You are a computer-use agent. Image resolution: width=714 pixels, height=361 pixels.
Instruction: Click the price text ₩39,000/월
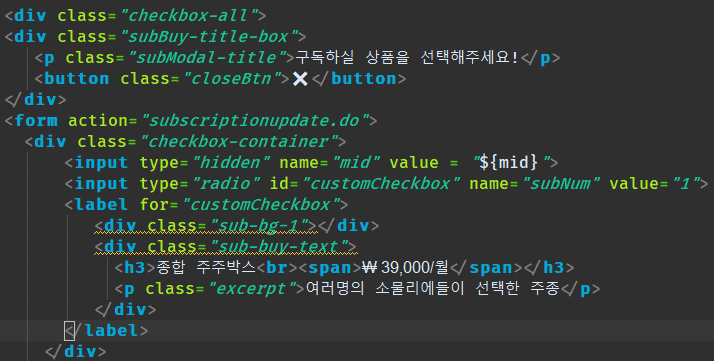click(405, 267)
